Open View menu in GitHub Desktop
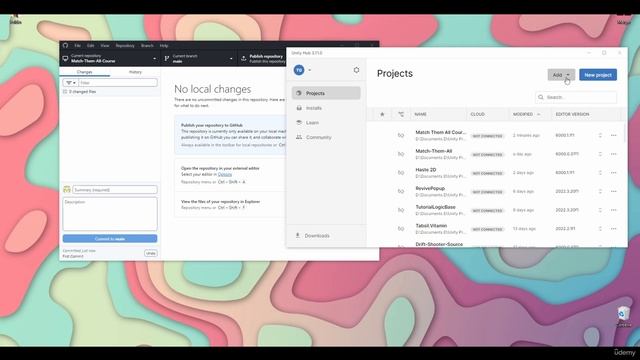Screen dimensions: 640x360 pos(105,46)
